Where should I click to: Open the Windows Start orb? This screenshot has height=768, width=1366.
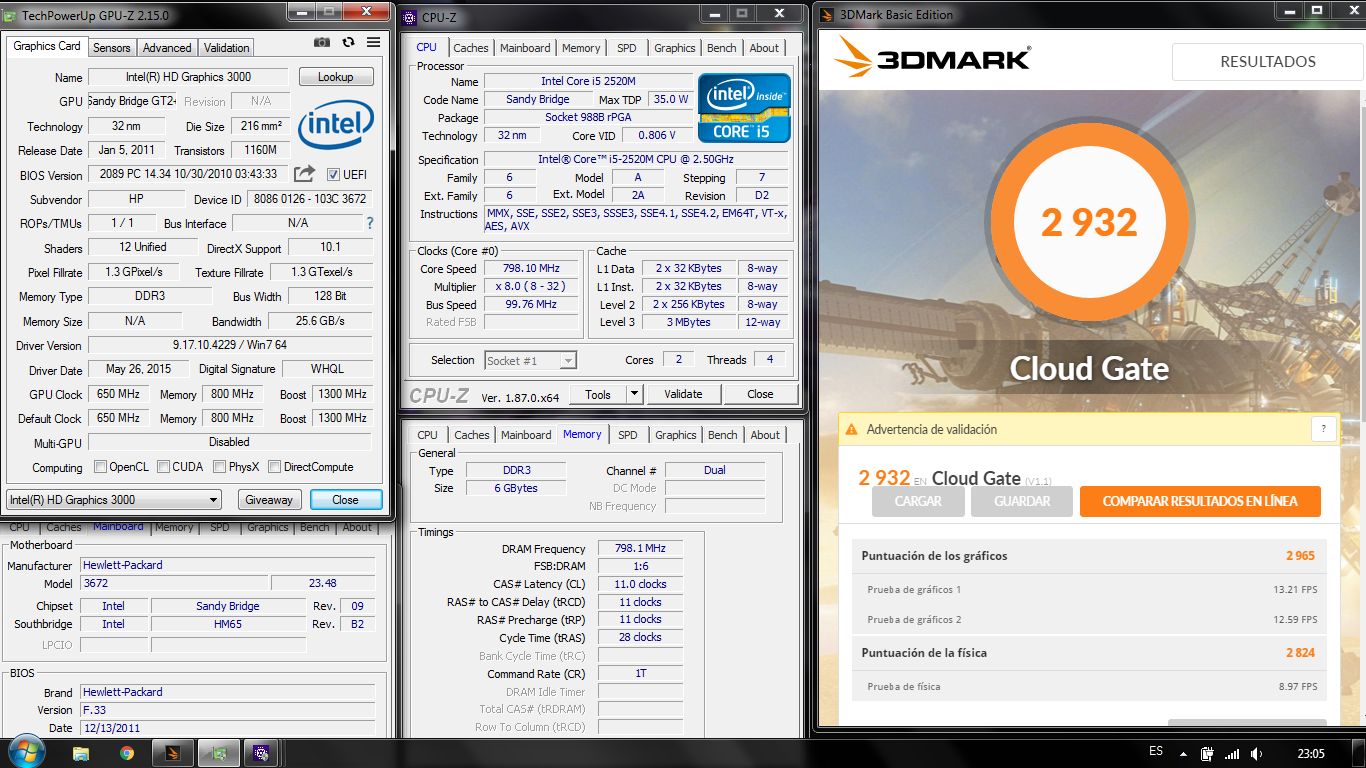coord(25,752)
